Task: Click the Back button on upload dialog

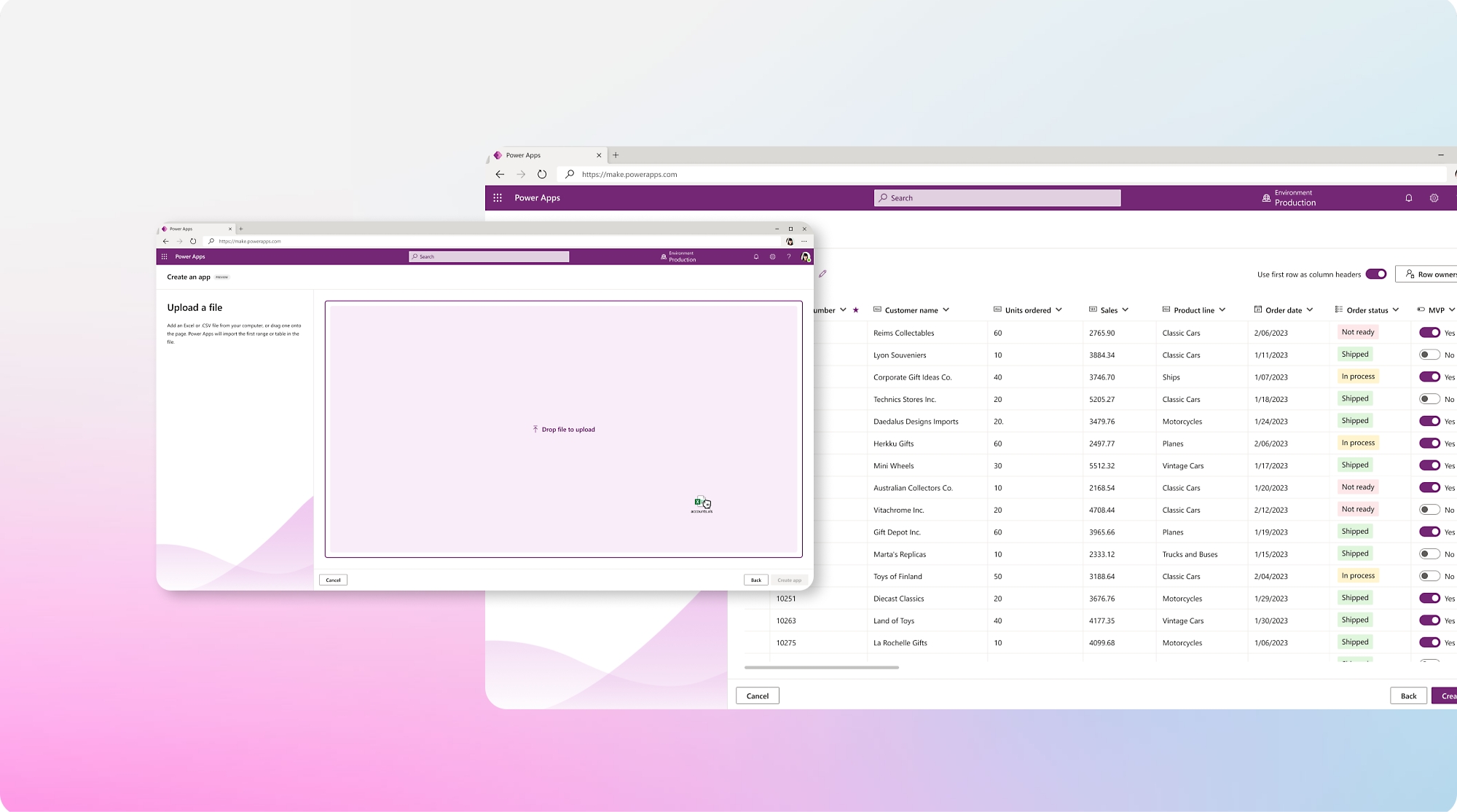Action: [756, 580]
